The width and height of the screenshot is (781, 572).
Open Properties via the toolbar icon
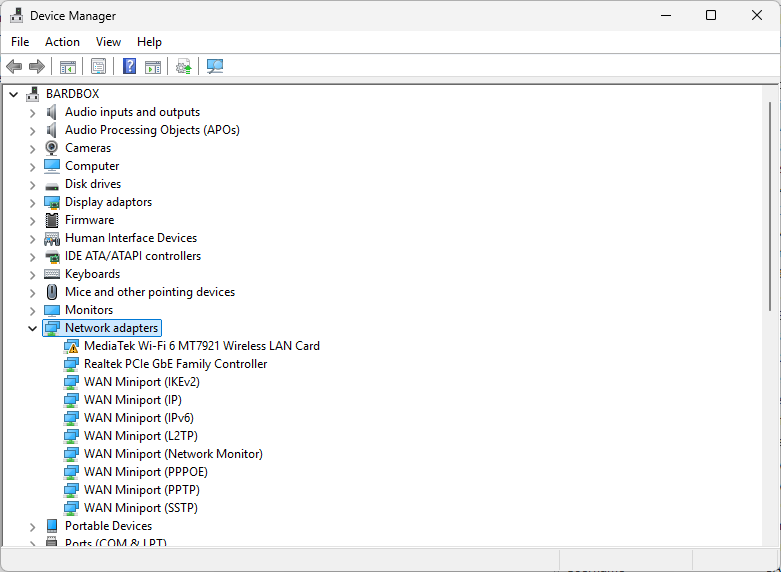(x=99, y=66)
